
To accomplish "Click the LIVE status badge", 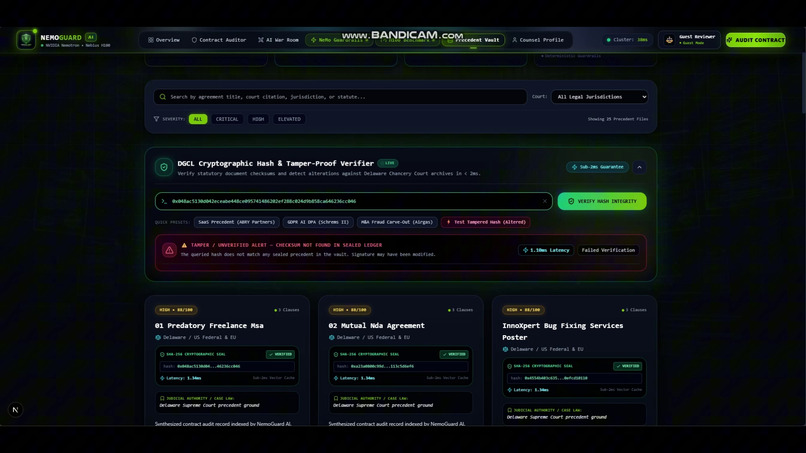I will (388, 163).
